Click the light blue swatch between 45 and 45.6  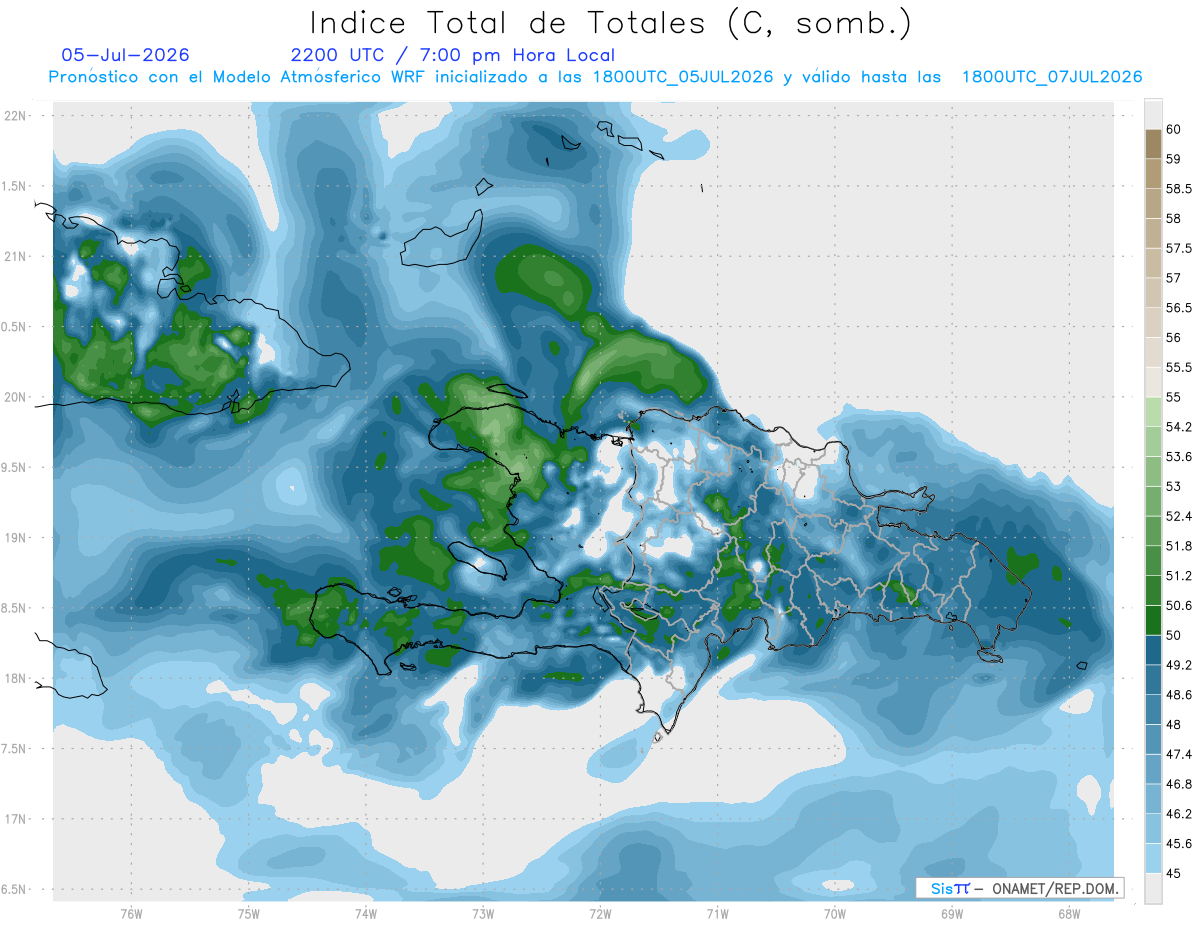coord(1153,858)
